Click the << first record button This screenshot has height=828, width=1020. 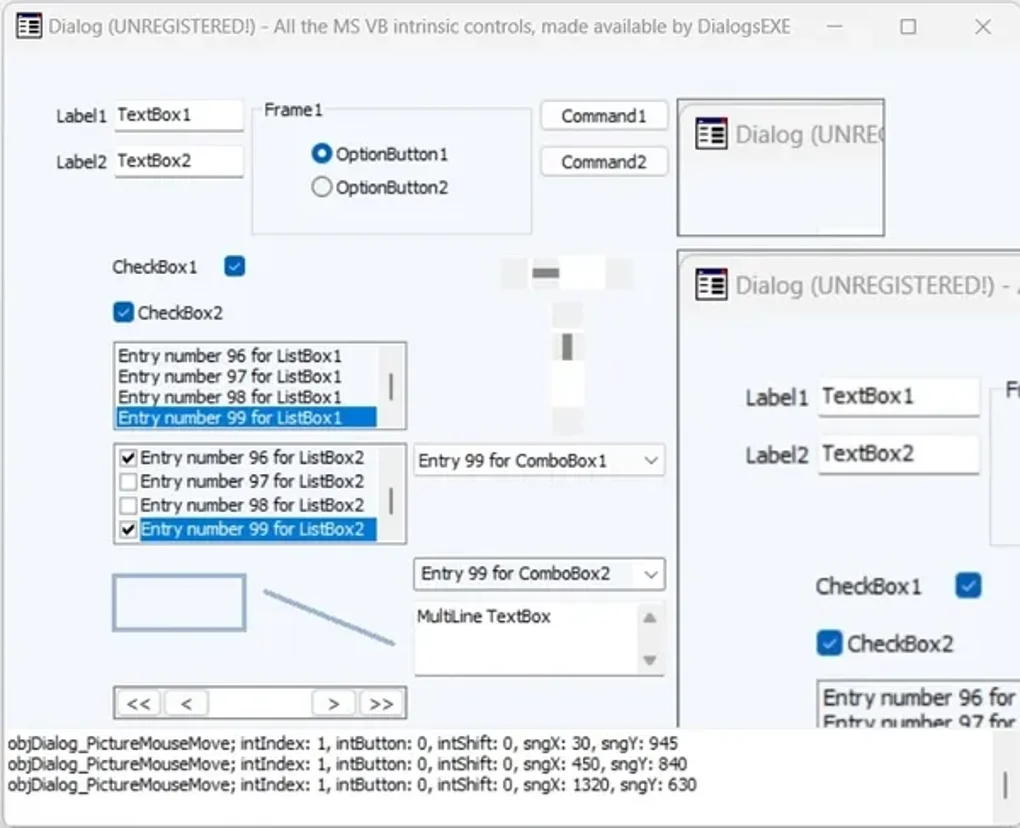click(x=139, y=703)
